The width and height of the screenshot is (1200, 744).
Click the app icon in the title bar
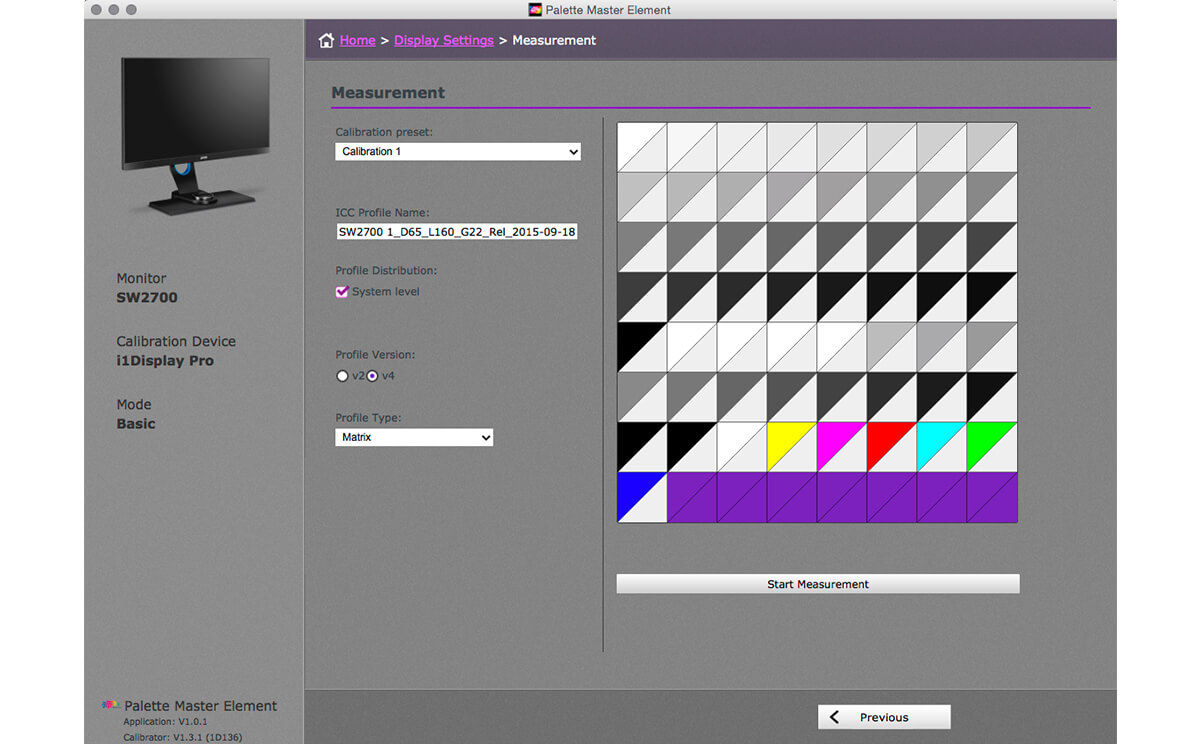pos(535,10)
